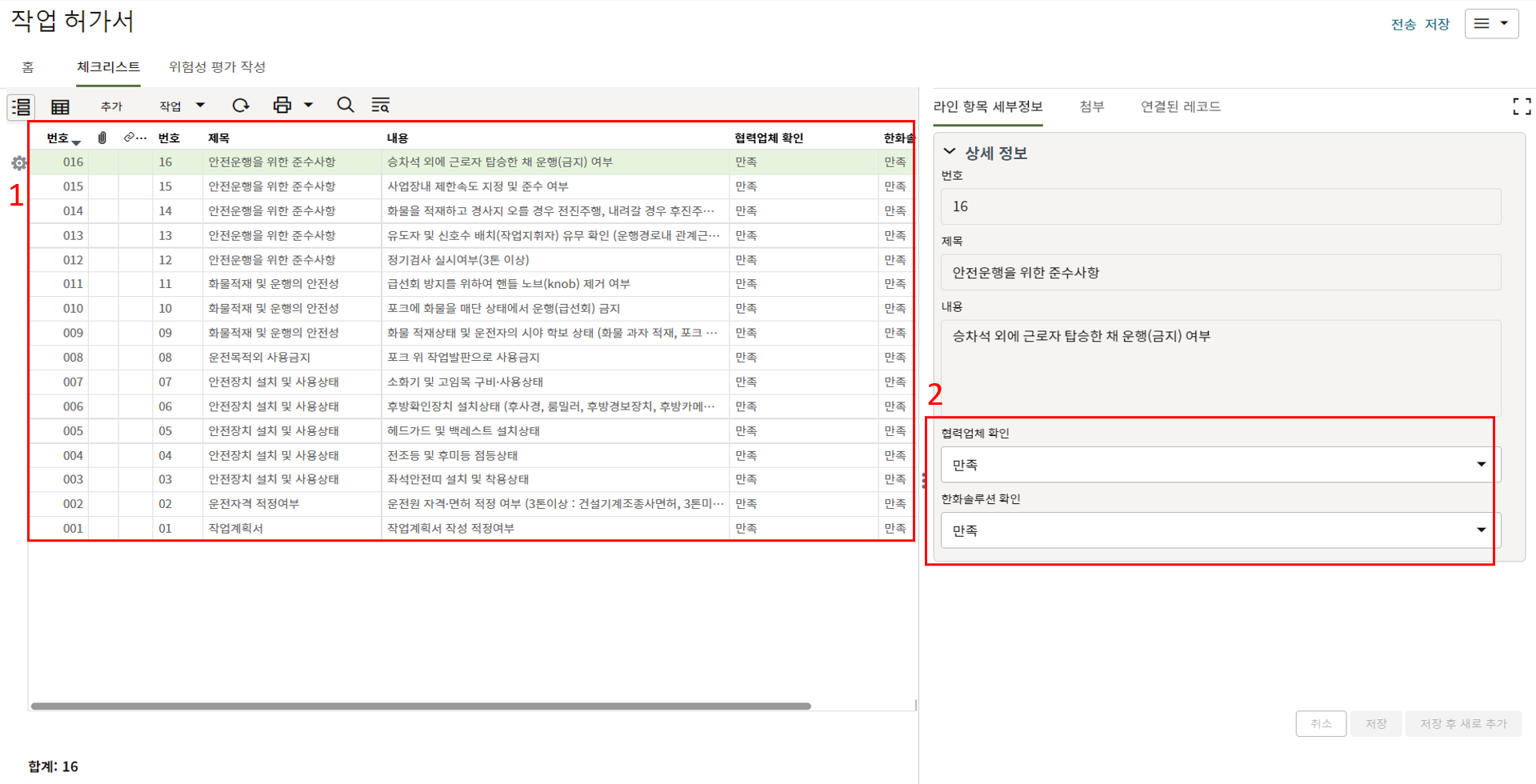Open the advanced filter search icon

click(380, 106)
